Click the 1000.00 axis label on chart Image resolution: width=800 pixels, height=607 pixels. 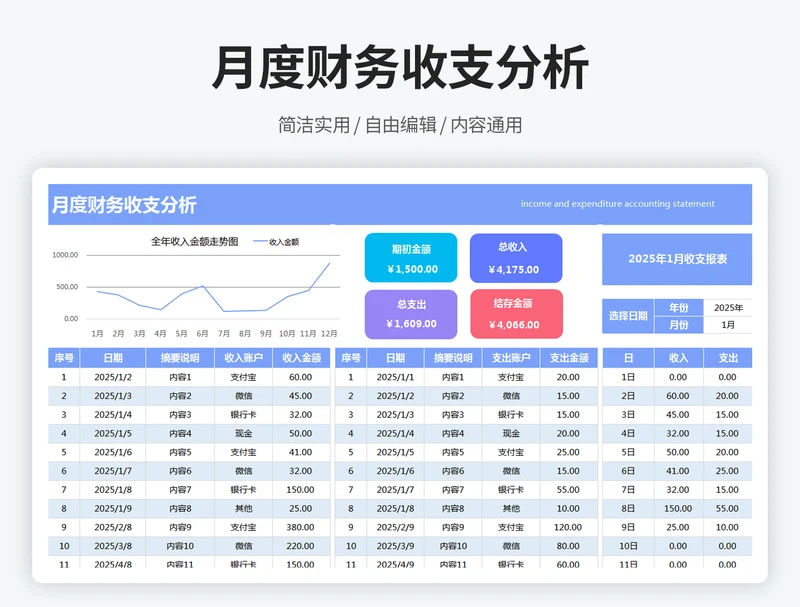point(65,255)
